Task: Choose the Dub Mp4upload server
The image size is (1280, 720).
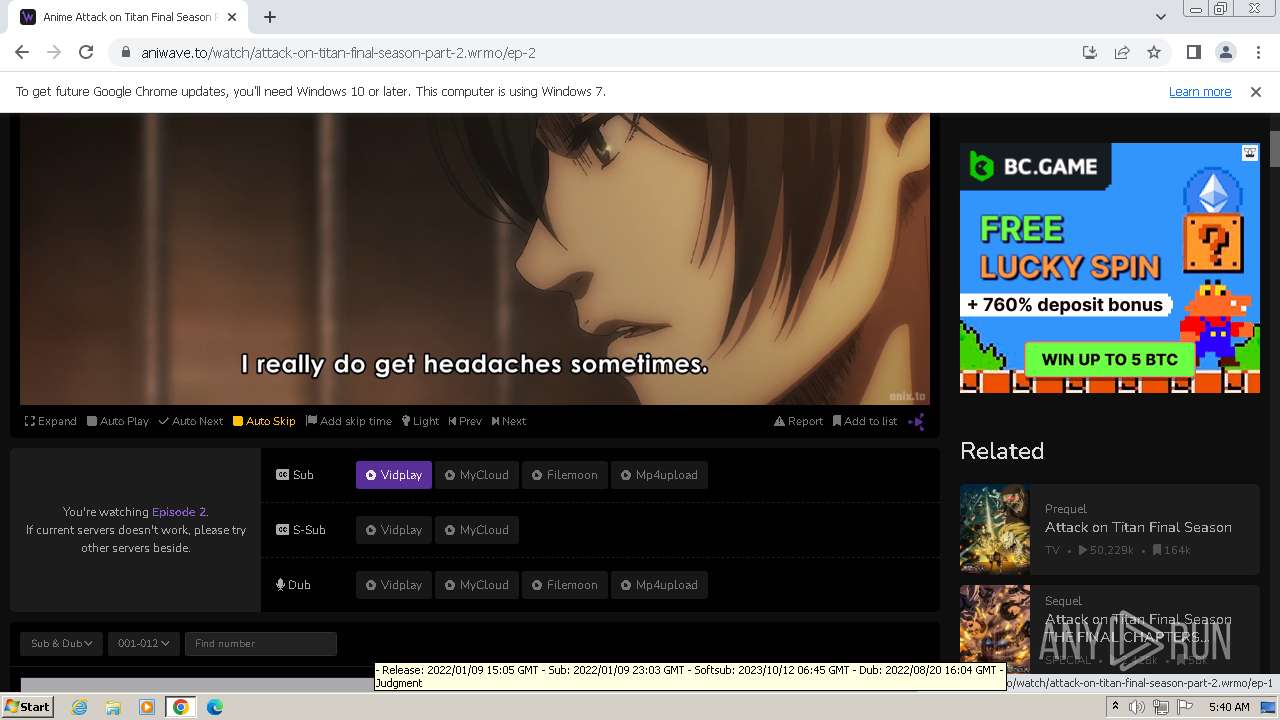Action: click(659, 585)
